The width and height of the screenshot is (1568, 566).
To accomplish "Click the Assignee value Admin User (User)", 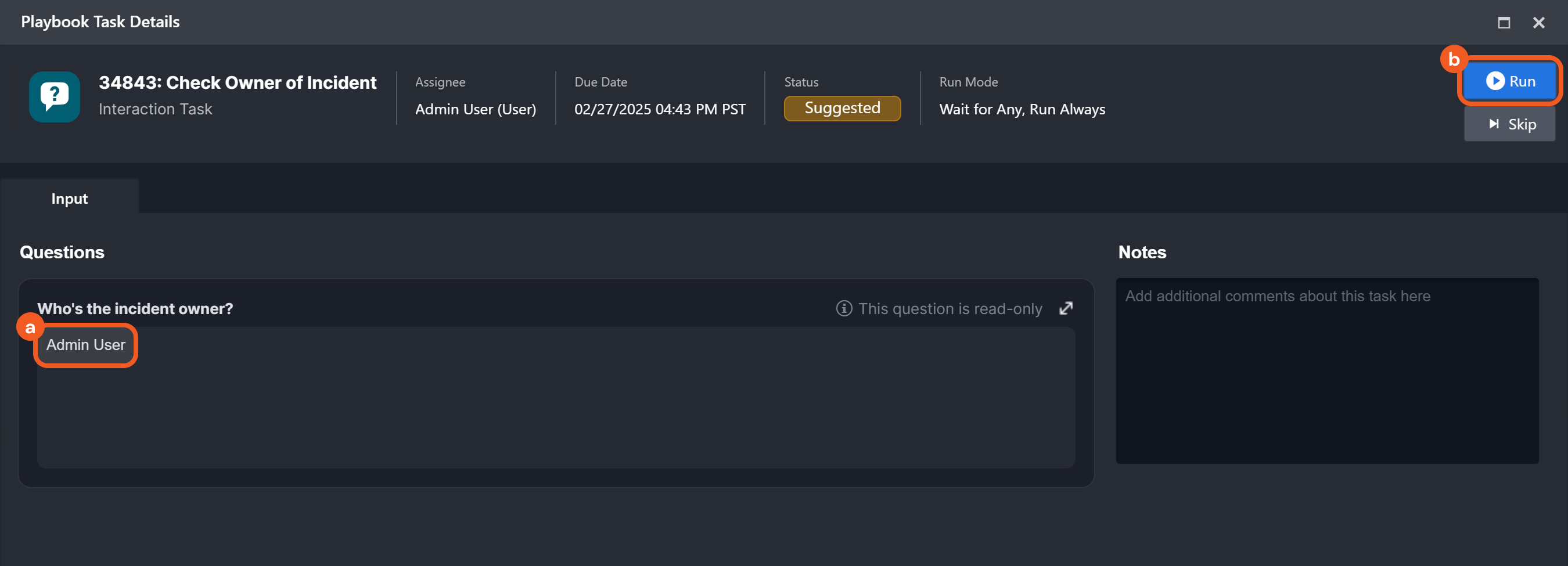I will tap(476, 110).
